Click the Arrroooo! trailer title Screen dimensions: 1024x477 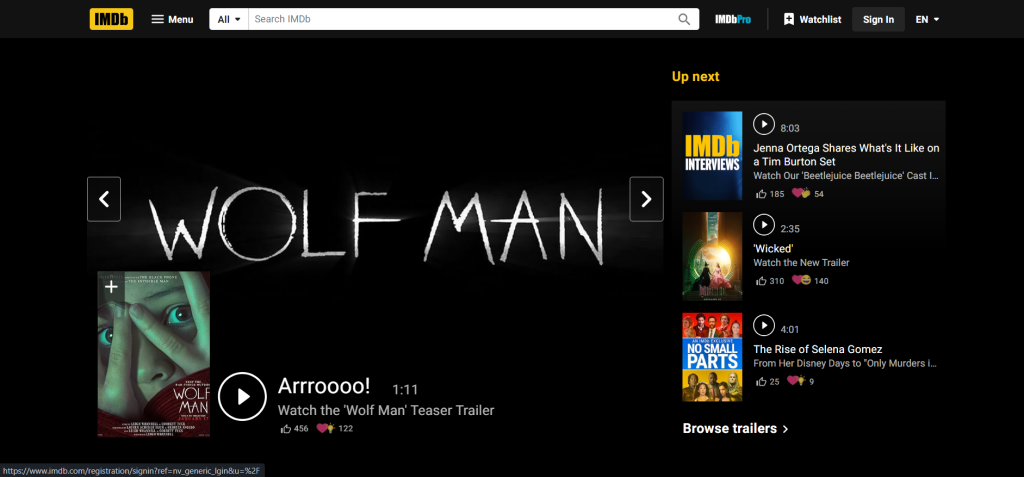(x=324, y=386)
